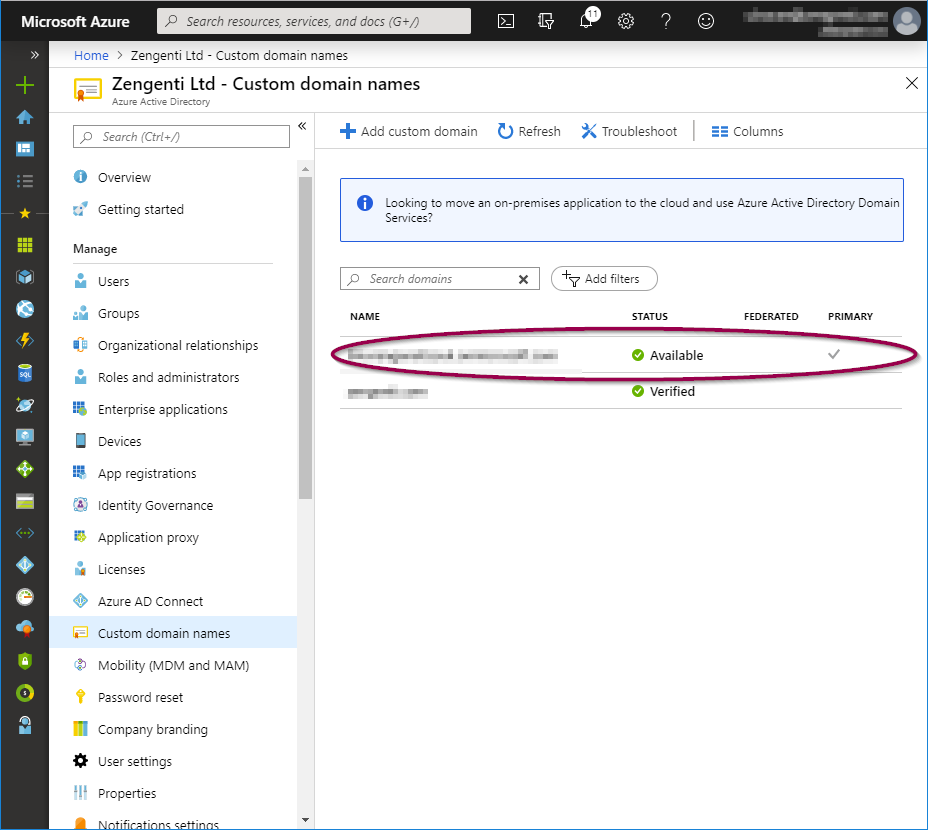Click Add custom domain button
The height and width of the screenshot is (830, 928).
(x=408, y=131)
